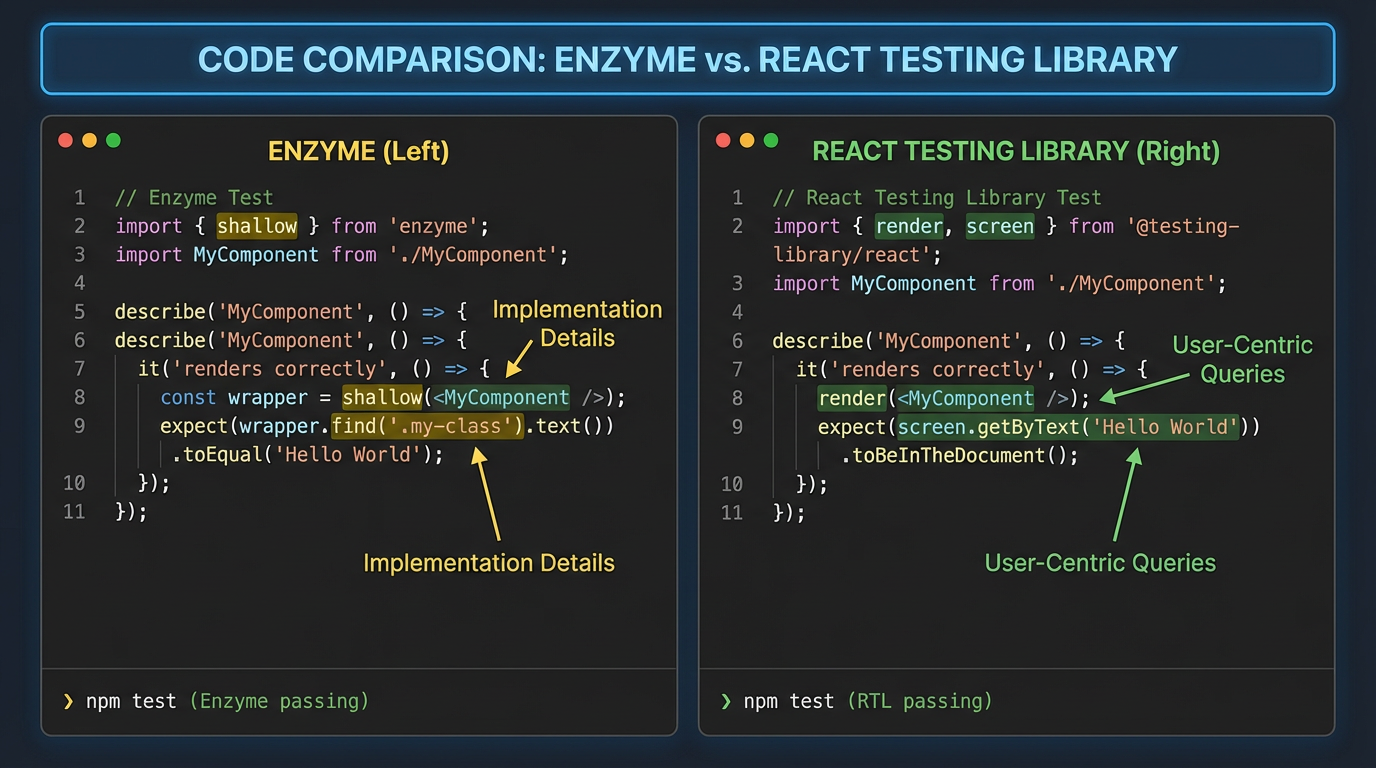Screen dimensions: 1376x768
Task: Toggle the highlight on the 'render' import keyword
Action: click(x=909, y=226)
